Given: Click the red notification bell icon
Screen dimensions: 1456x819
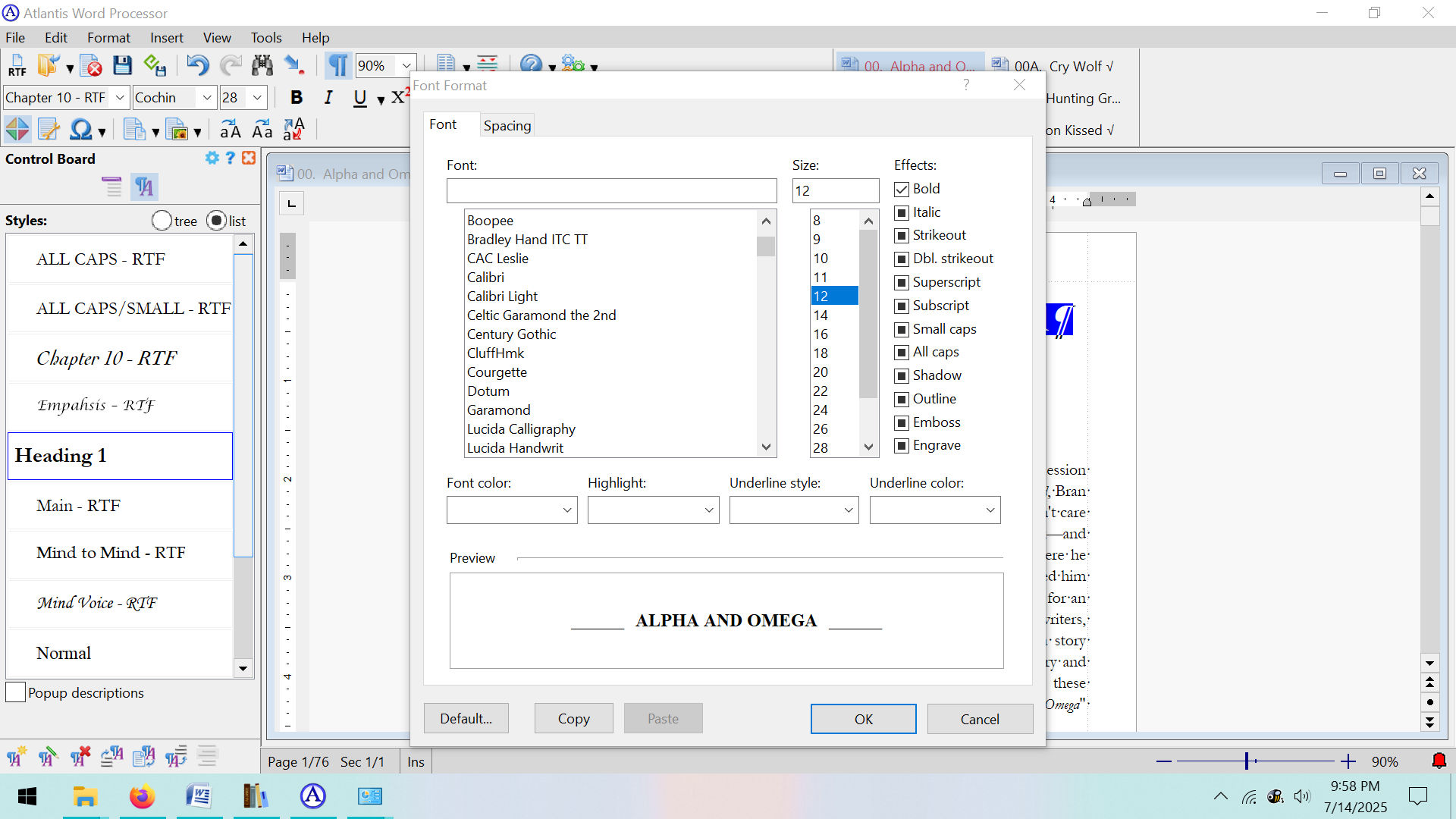Looking at the screenshot, I should pyautogui.click(x=1439, y=761).
